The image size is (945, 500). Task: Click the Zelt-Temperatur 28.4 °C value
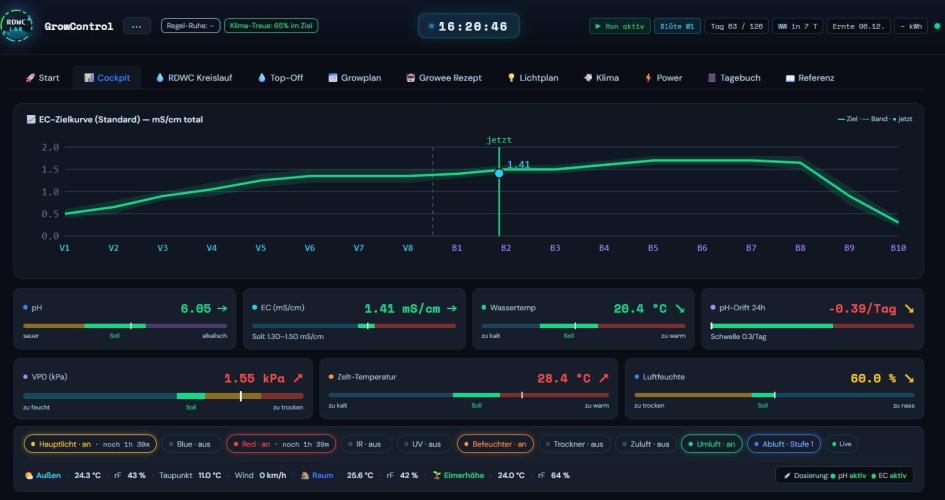click(564, 378)
